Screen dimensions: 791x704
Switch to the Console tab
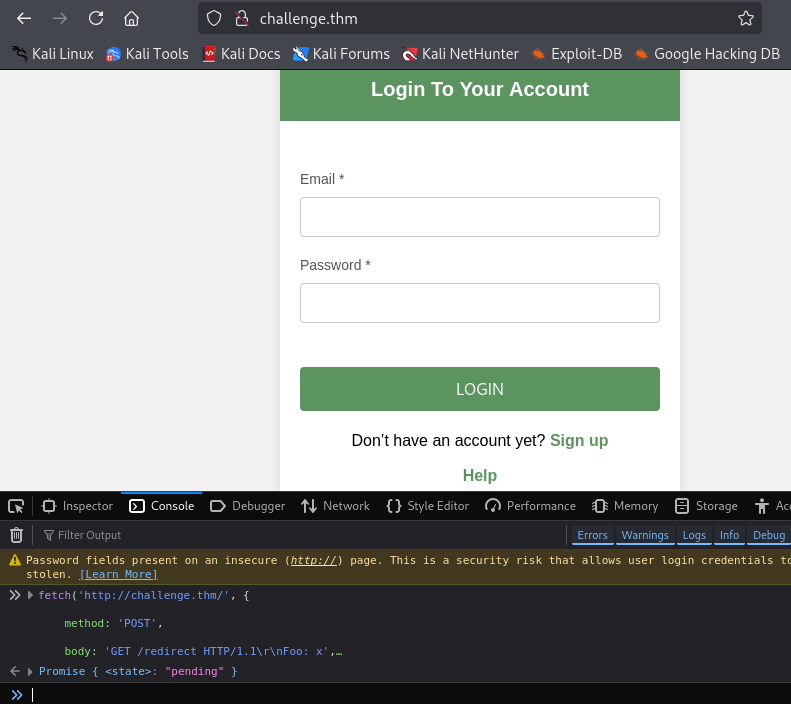161,506
